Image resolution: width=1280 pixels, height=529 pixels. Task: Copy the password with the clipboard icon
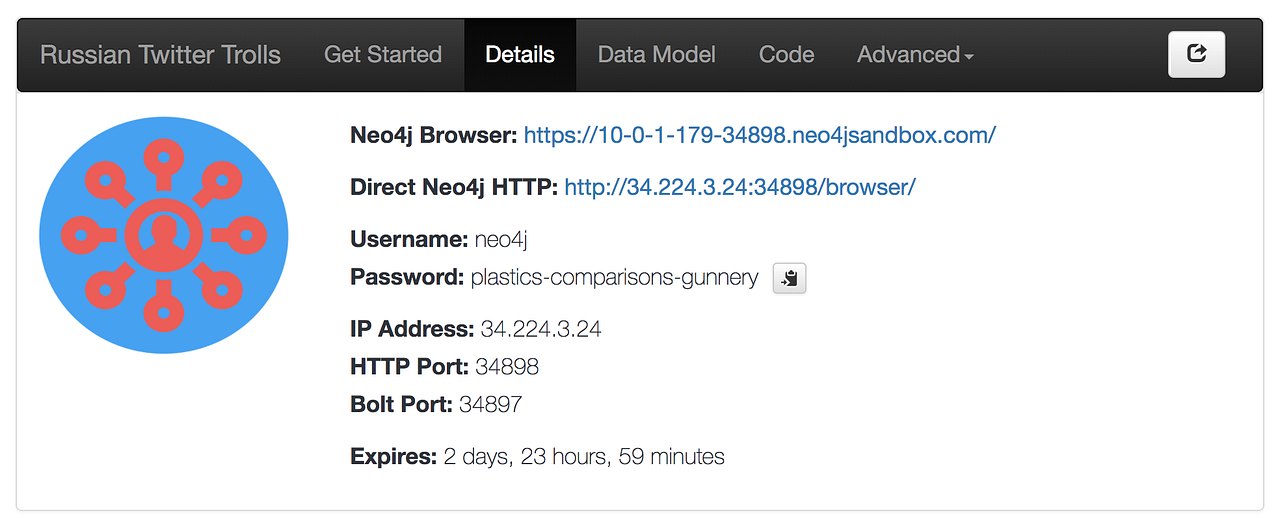(790, 279)
